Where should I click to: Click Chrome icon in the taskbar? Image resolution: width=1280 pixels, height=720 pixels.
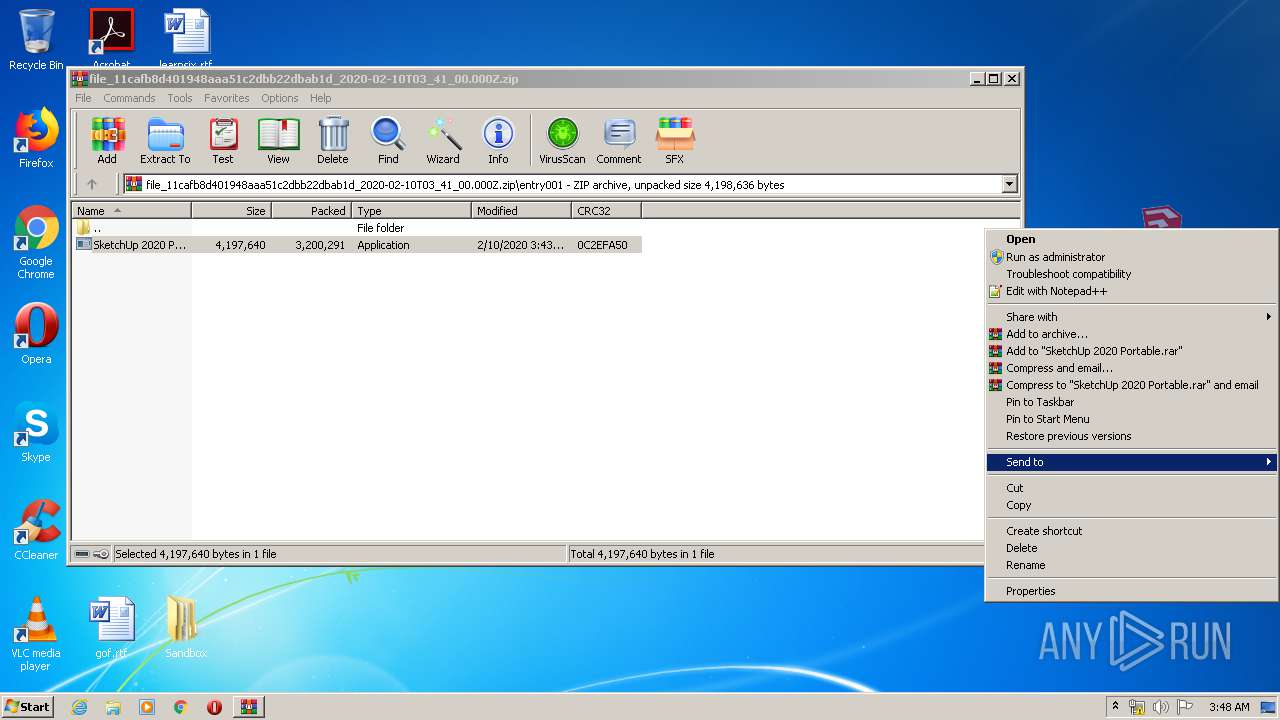pos(181,707)
